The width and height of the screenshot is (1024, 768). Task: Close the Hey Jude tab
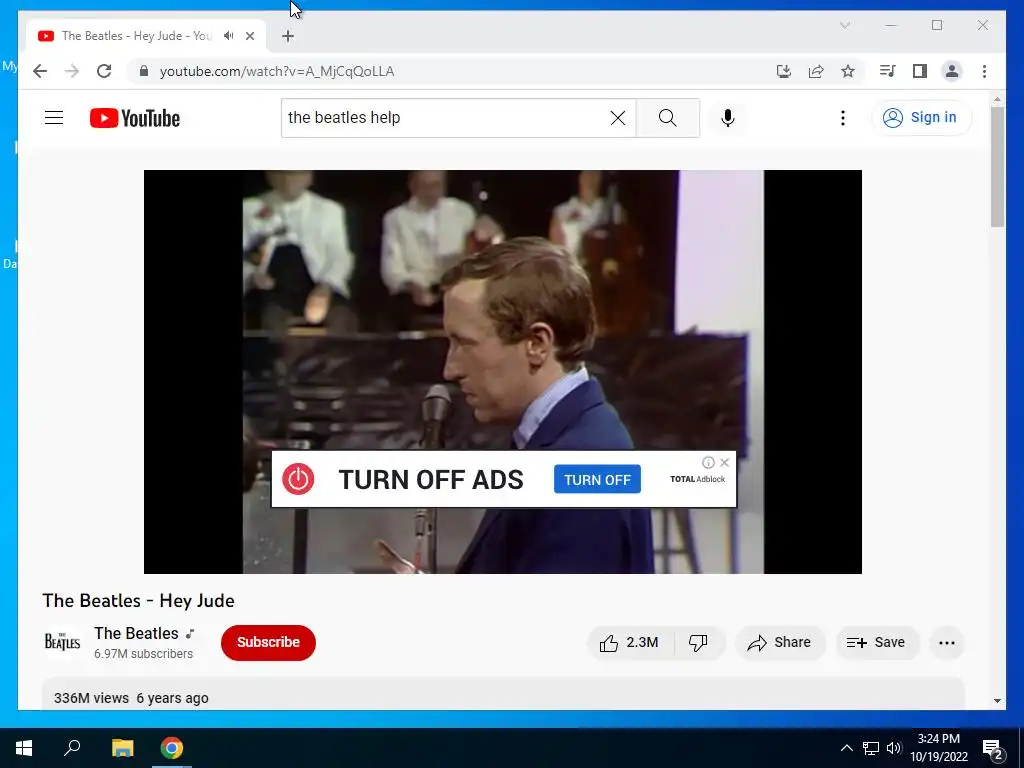click(249, 36)
